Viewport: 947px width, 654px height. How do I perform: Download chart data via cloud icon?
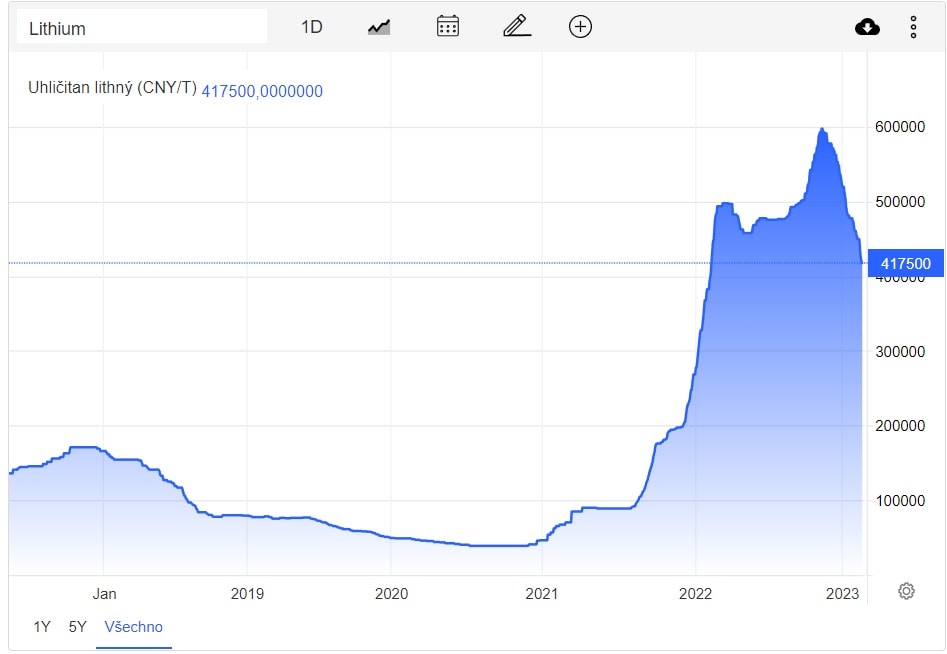[x=867, y=27]
